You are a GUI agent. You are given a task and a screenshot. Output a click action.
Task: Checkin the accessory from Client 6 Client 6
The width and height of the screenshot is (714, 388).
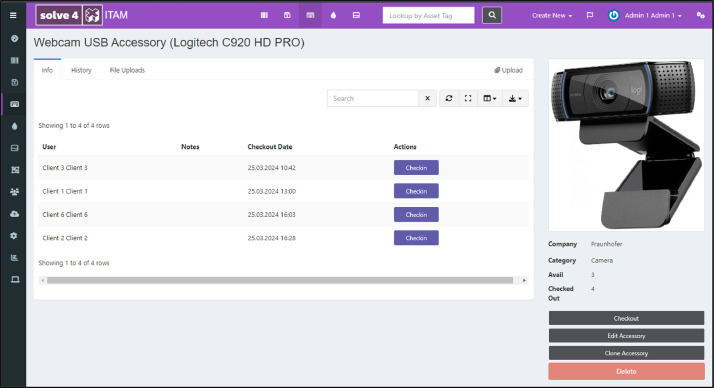point(416,214)
